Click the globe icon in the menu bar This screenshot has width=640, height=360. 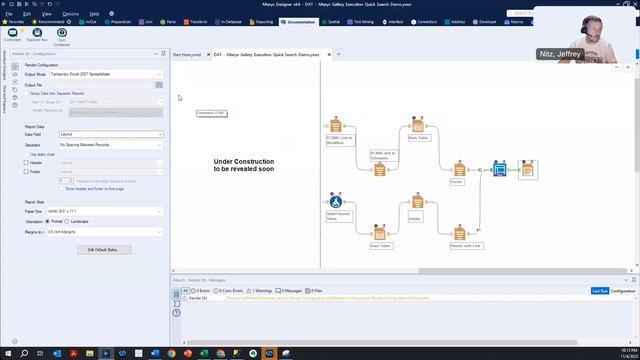coord(111,13)
